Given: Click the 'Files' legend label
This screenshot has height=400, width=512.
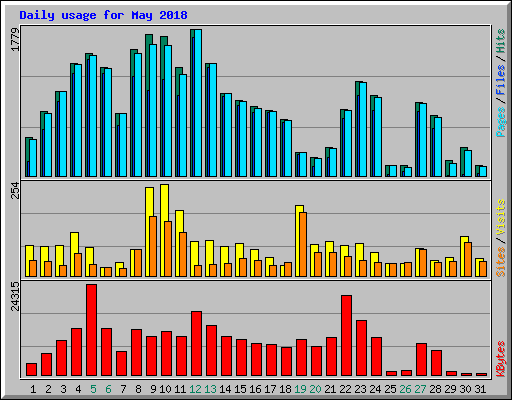Looking at the screenshot, I should [500, 80].
